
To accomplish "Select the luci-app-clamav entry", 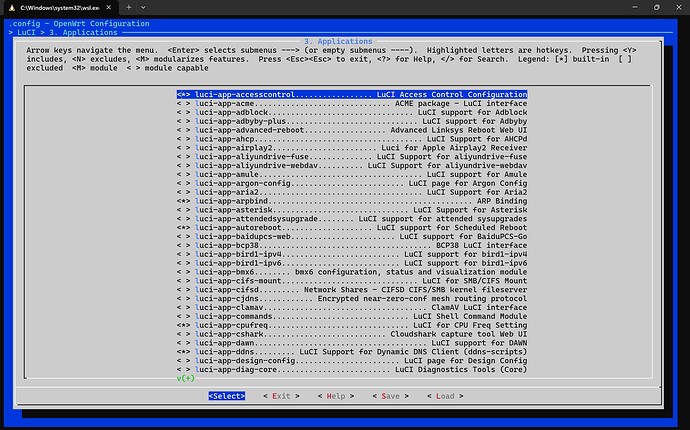I will tap(352, 307).
